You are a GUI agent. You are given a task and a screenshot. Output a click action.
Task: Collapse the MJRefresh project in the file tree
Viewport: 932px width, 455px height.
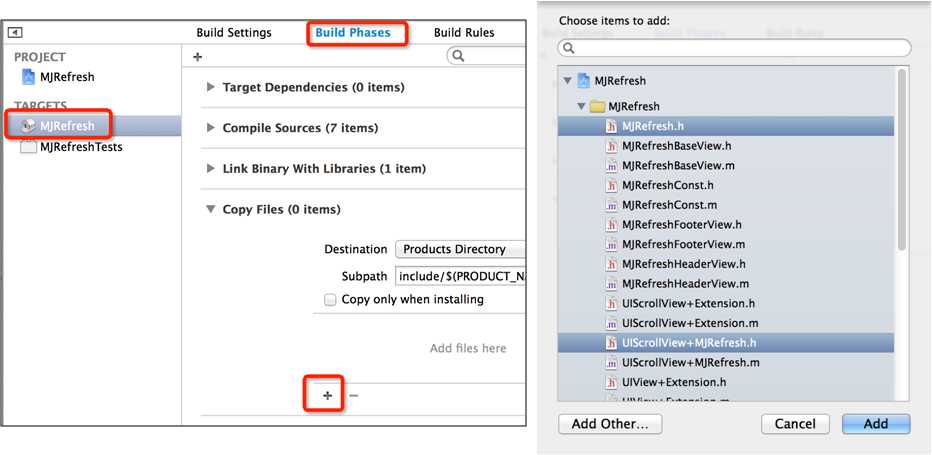(567, 81)
